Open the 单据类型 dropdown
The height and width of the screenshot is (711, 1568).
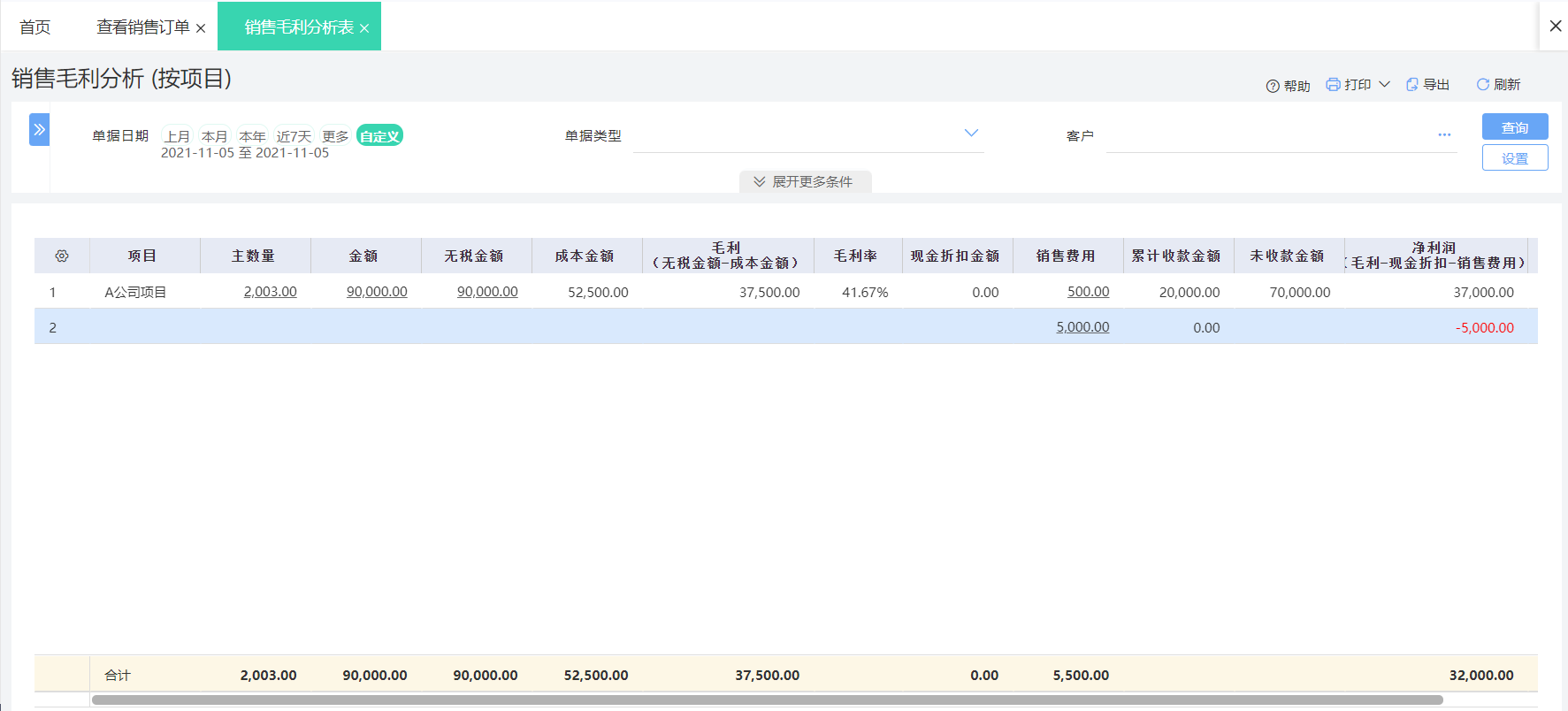pyautogui.click(x=971, y=134)
